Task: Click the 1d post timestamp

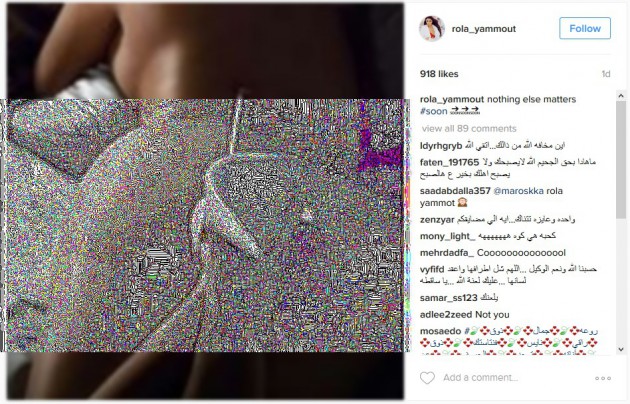Action: coord(606,74)
